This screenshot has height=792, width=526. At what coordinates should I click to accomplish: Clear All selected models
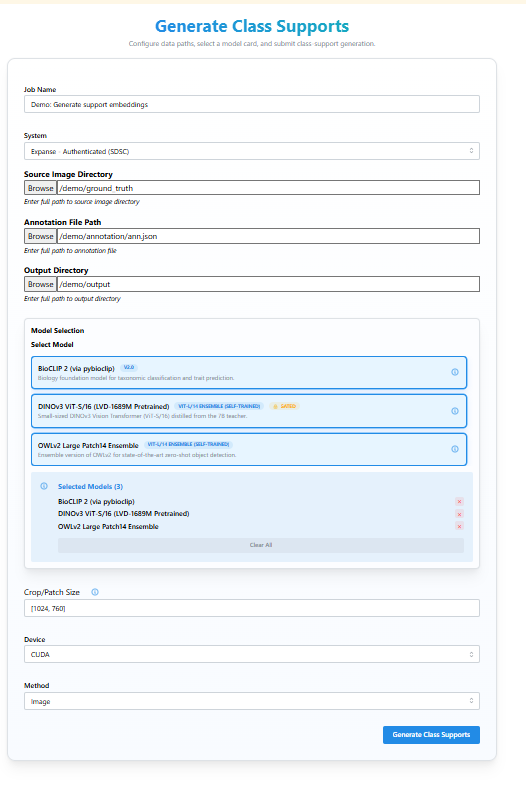point(261,545)
